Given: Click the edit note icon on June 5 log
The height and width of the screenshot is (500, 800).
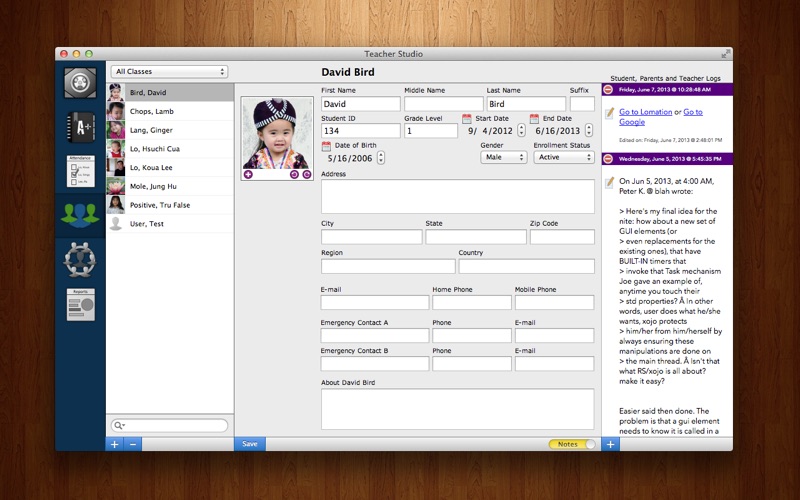Looking at the screenshot, I should click(610, 182).
